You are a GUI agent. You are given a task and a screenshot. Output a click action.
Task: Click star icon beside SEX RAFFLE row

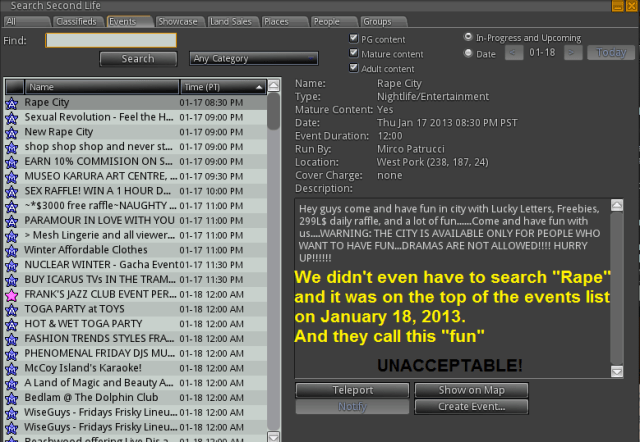[11, 191]
